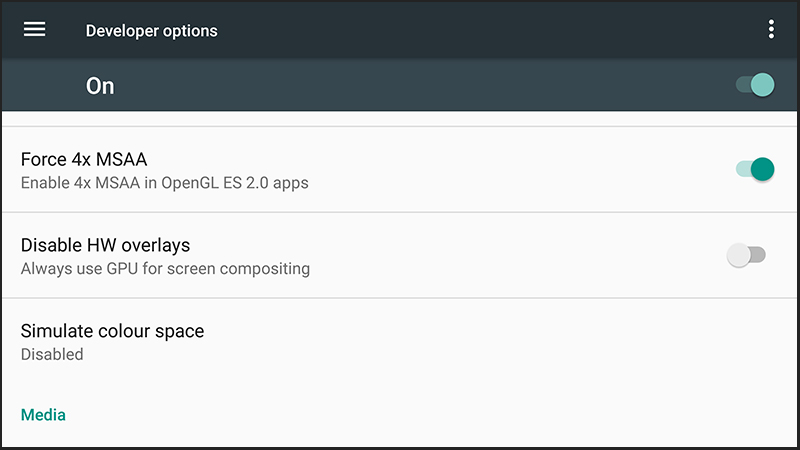Click 'Enable 4x MSAA in OpenGL ES 2.0 apps'
This screenshot has width=800, height=450.
pyautogui.click(x=165, y=183)
